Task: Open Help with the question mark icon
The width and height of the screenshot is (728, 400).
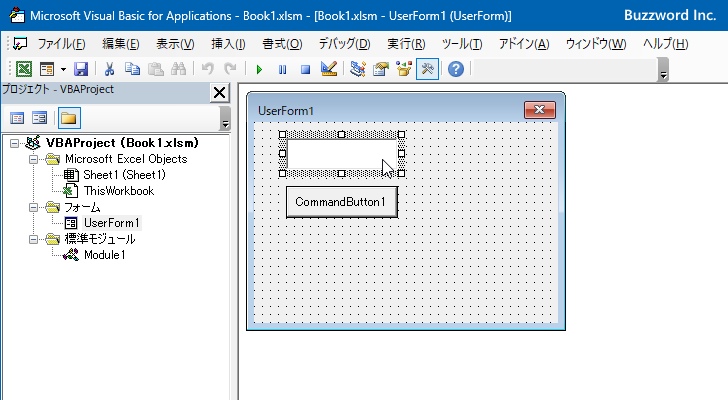Action: [456, 69]
